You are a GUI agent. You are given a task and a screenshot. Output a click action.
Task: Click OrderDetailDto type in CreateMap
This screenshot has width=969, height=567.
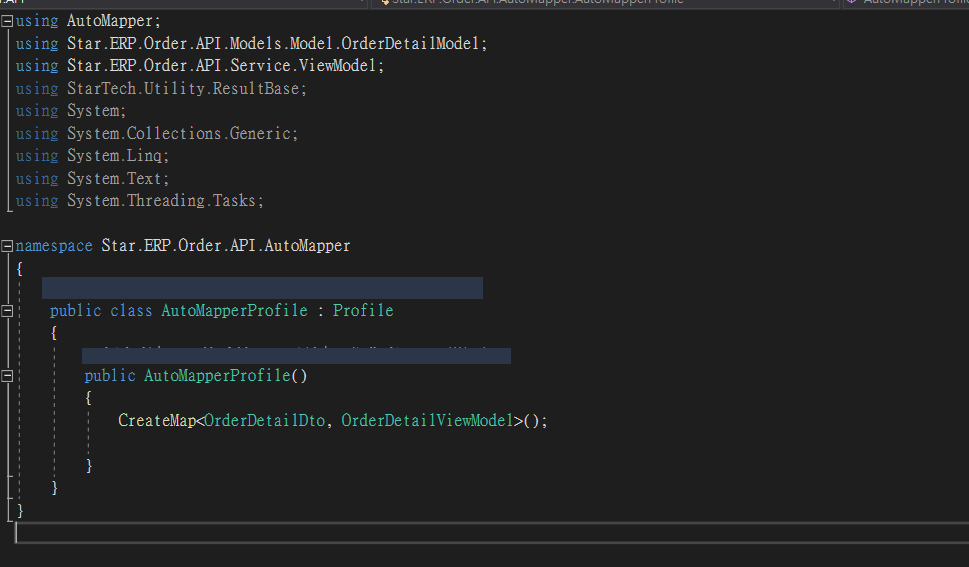264,421
